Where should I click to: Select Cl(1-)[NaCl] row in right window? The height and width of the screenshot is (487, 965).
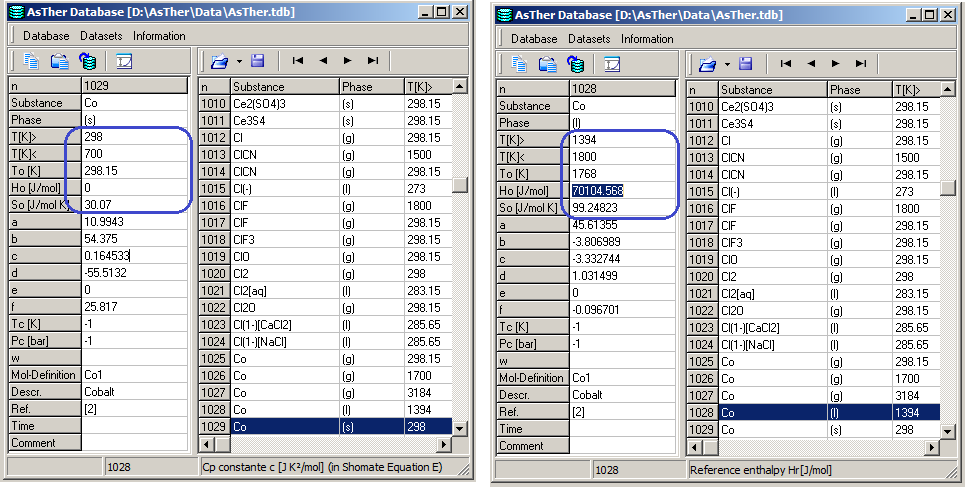point(813,345)
